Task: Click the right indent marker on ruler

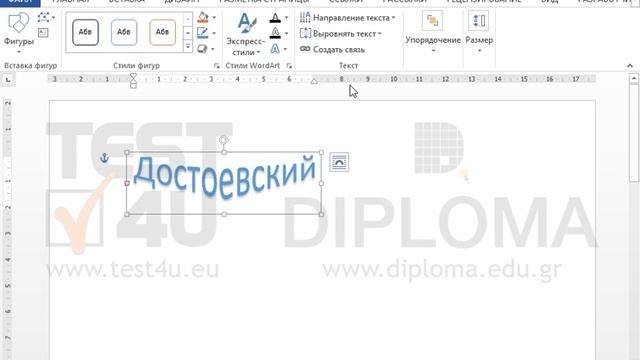Action: tap(314, 81)
